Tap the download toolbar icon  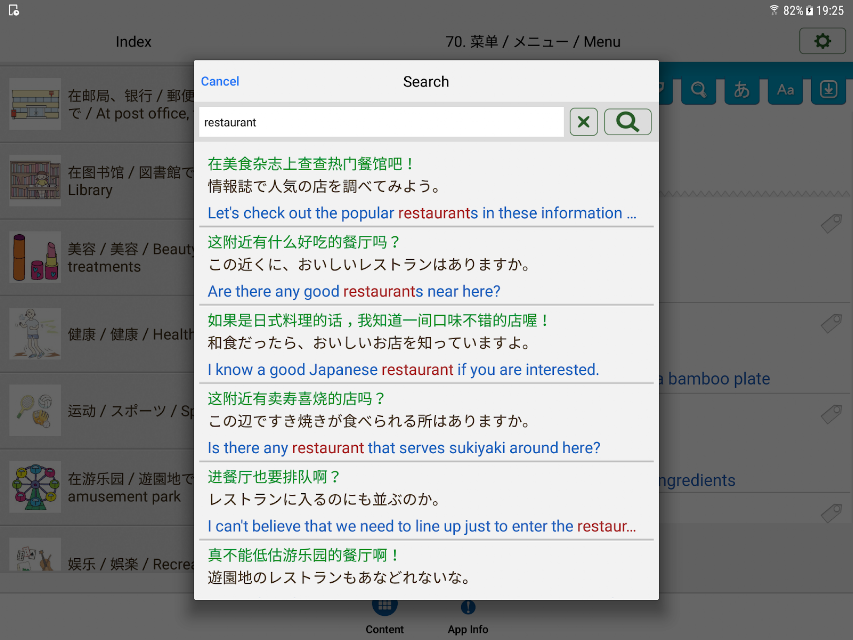[x=828, y=90]
